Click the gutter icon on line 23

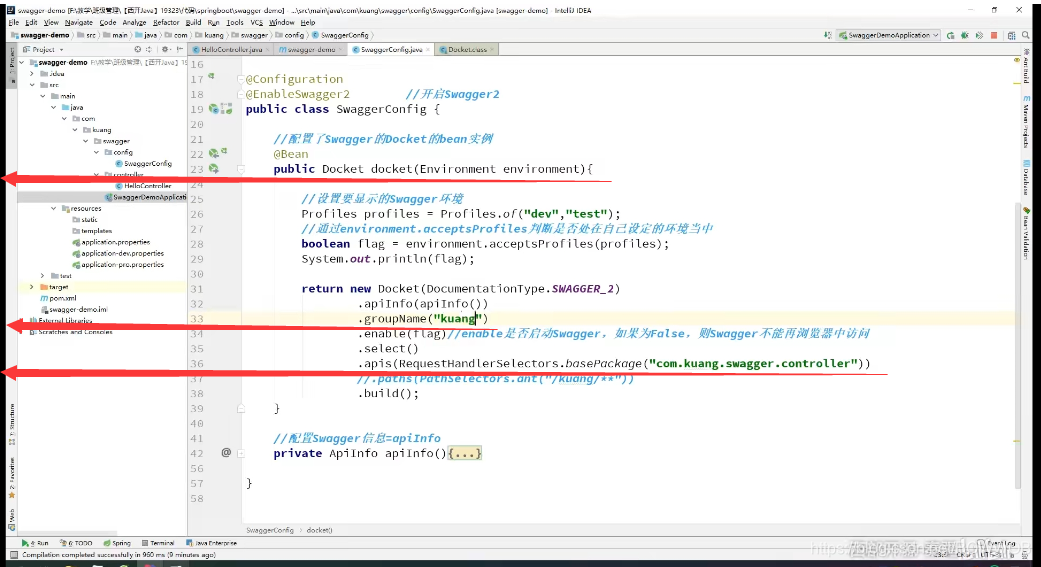(214, 169)
